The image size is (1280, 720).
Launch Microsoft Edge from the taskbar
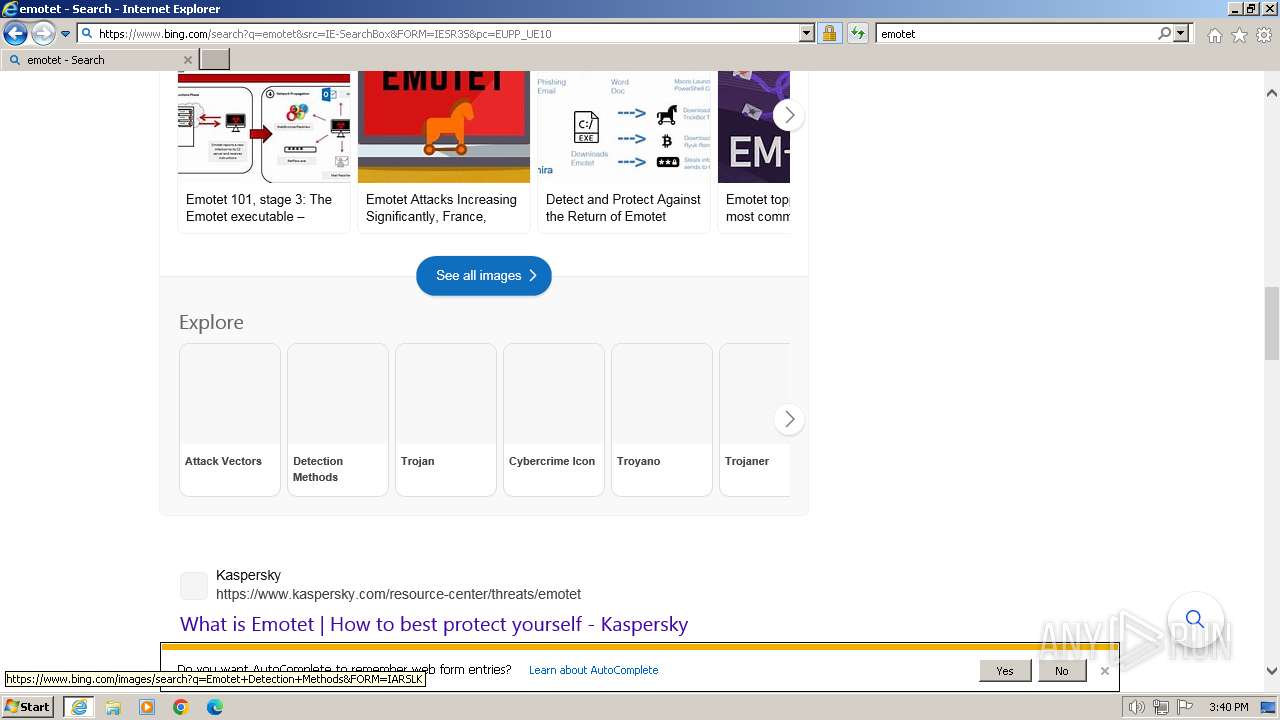pos(215,707)
